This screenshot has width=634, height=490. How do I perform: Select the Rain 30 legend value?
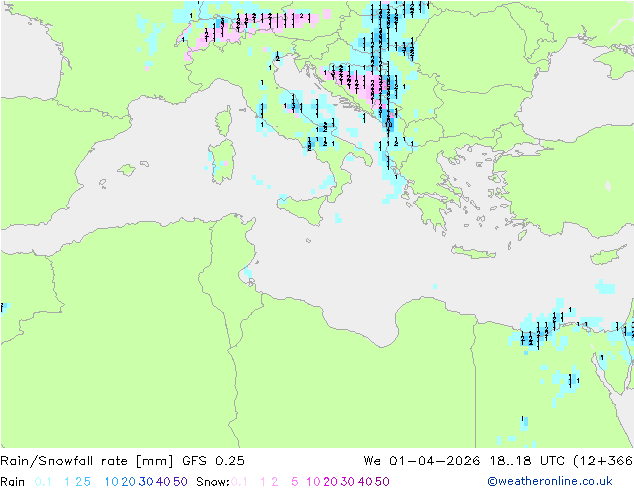pyautogui.click(x=146, y=482)
